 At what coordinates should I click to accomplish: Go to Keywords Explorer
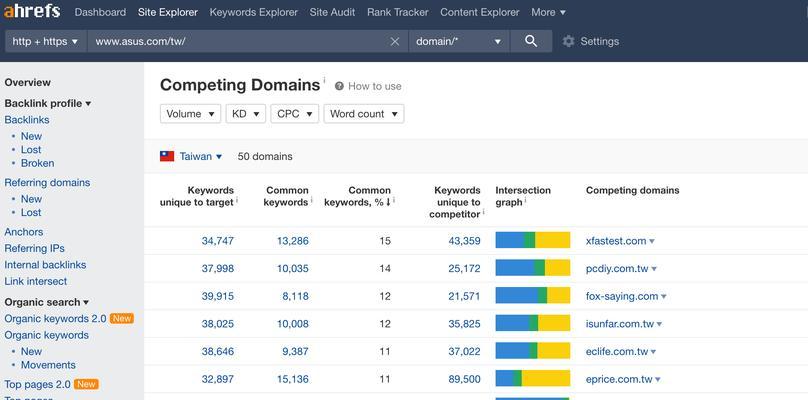point(254,12)
